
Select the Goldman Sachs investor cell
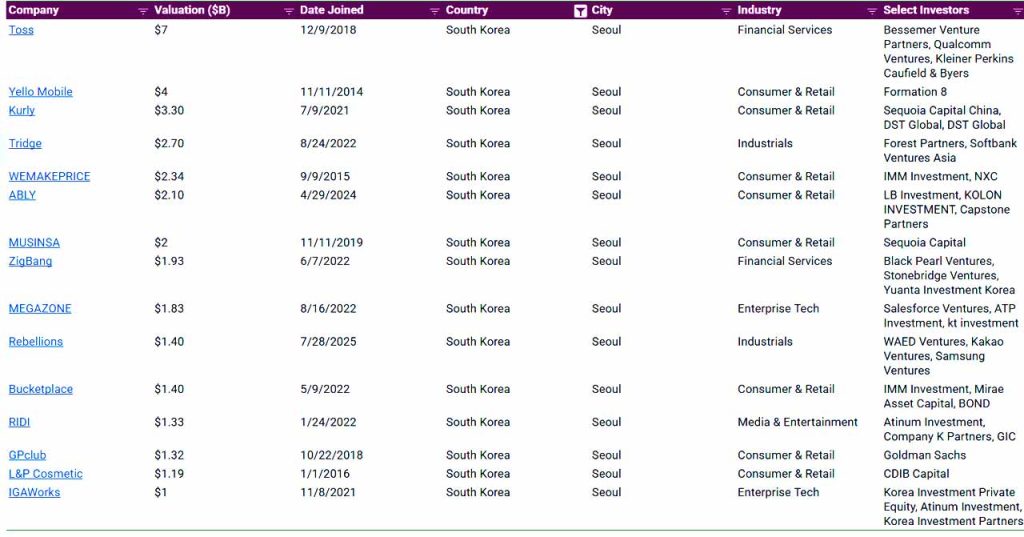[x=924, y=455]
